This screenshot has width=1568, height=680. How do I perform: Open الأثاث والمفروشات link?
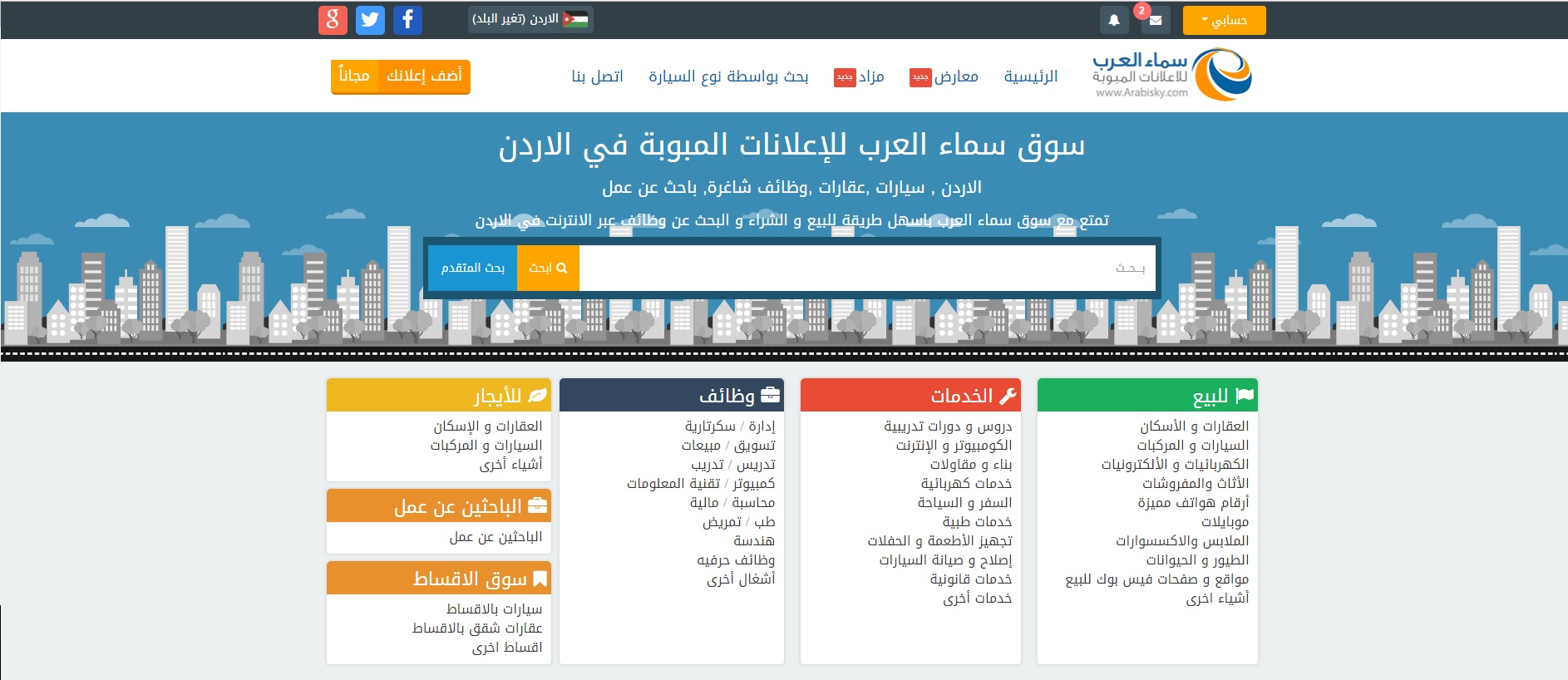pyautogui.click(x=1196, y=484)
